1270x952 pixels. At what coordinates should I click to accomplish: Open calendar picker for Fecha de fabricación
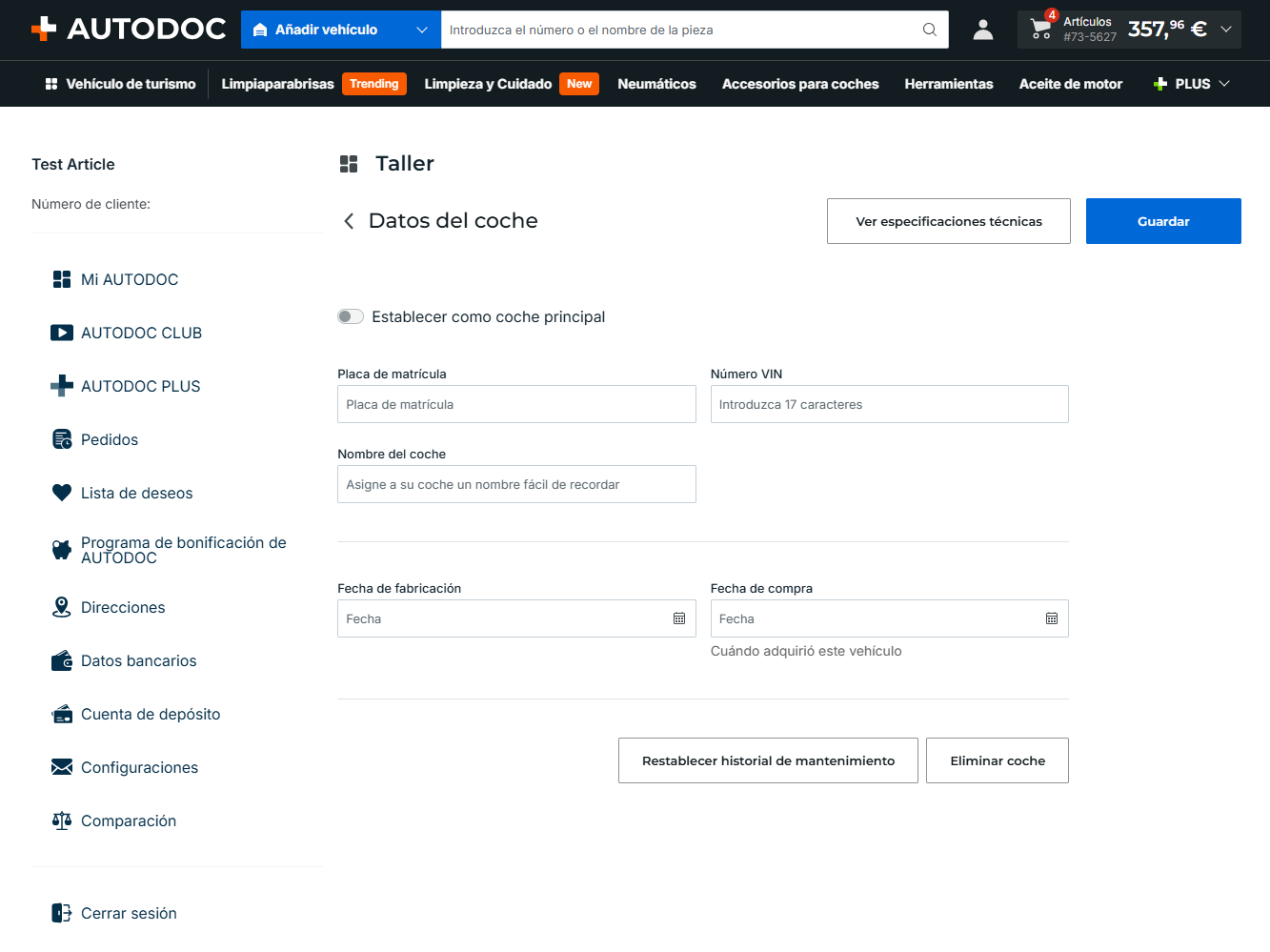pos(679,618)
